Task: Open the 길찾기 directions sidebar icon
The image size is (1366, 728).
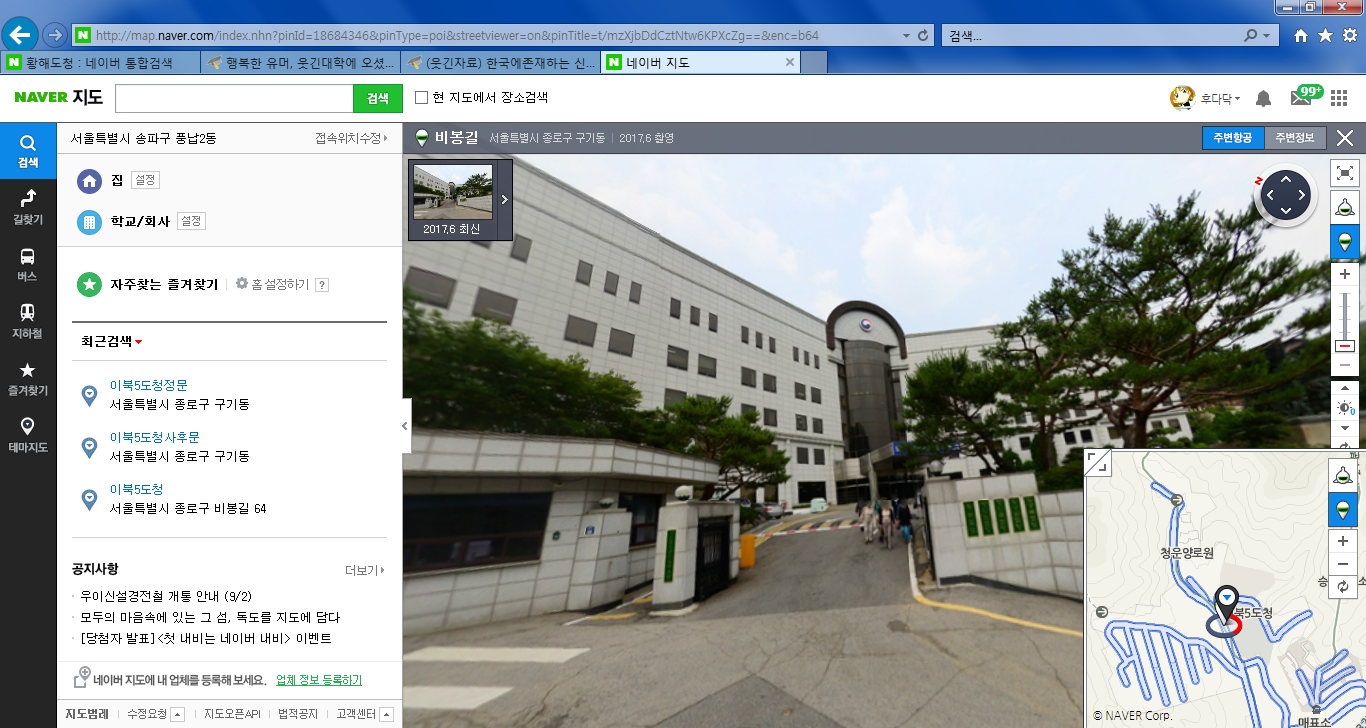Action: [28, 204]
